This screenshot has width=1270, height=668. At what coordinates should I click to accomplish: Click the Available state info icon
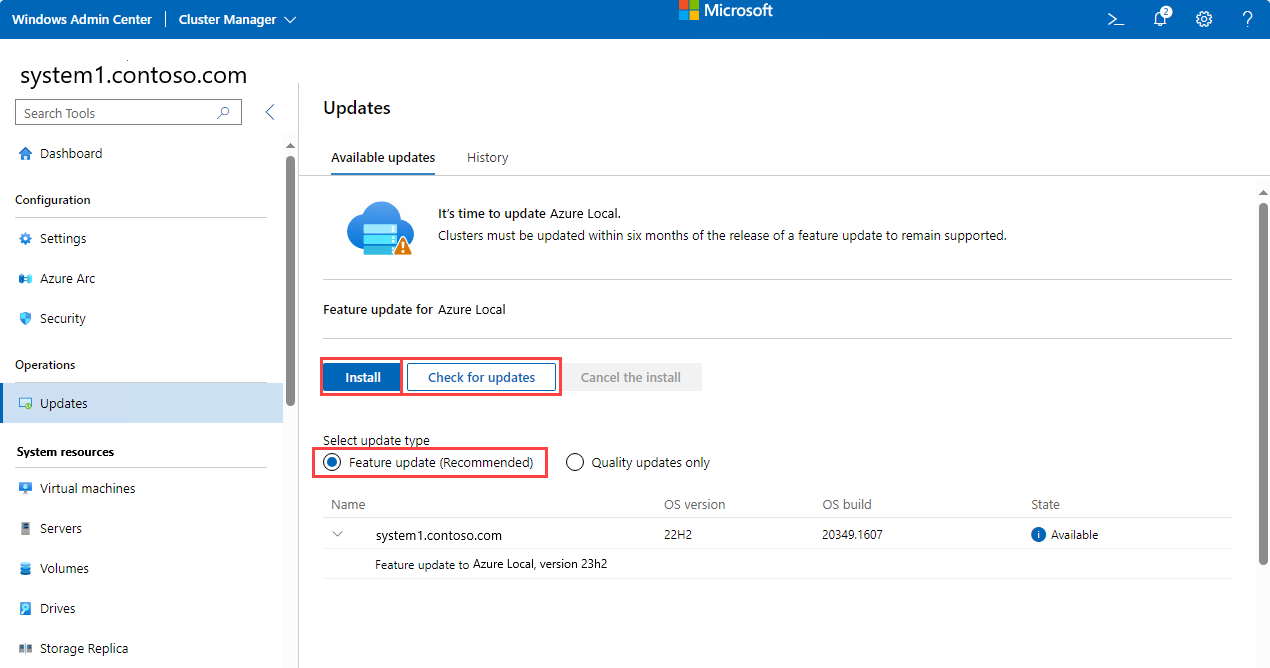[1041, 534]
